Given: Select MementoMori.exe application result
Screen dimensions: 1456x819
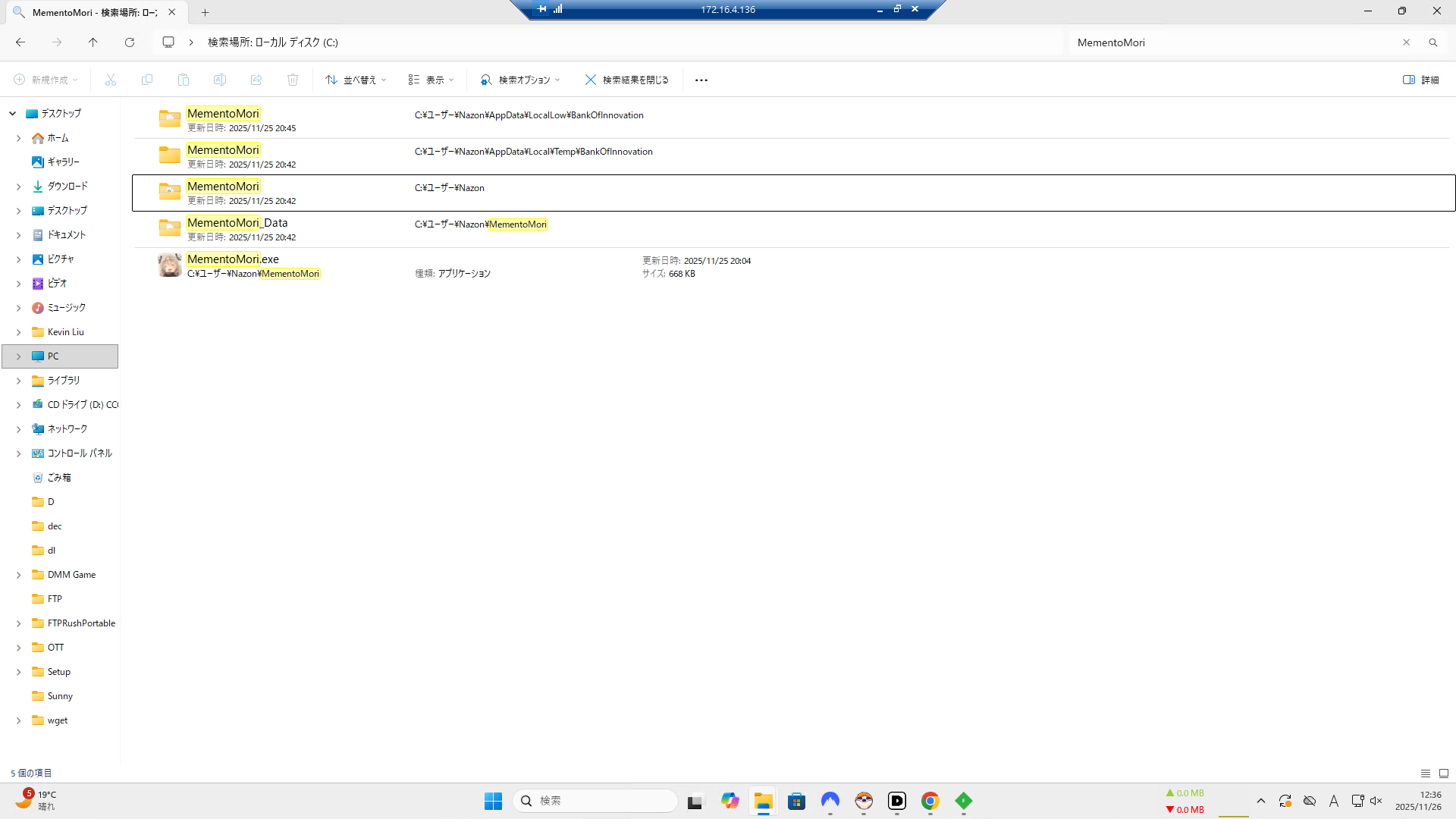Looking at the screenshot, I should coord(233,259).
